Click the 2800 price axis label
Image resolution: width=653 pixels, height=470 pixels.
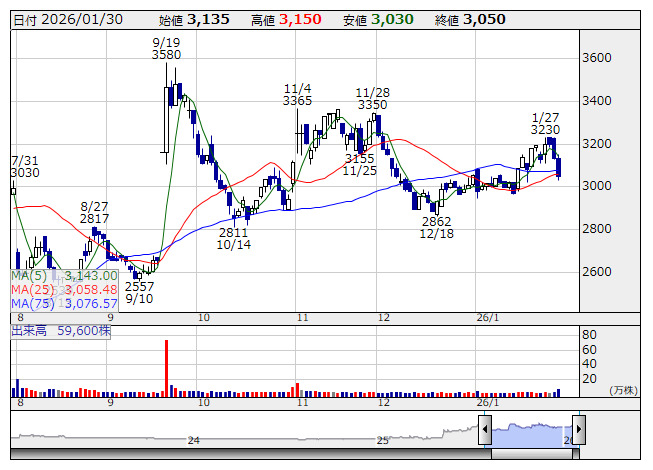point(596,228)
